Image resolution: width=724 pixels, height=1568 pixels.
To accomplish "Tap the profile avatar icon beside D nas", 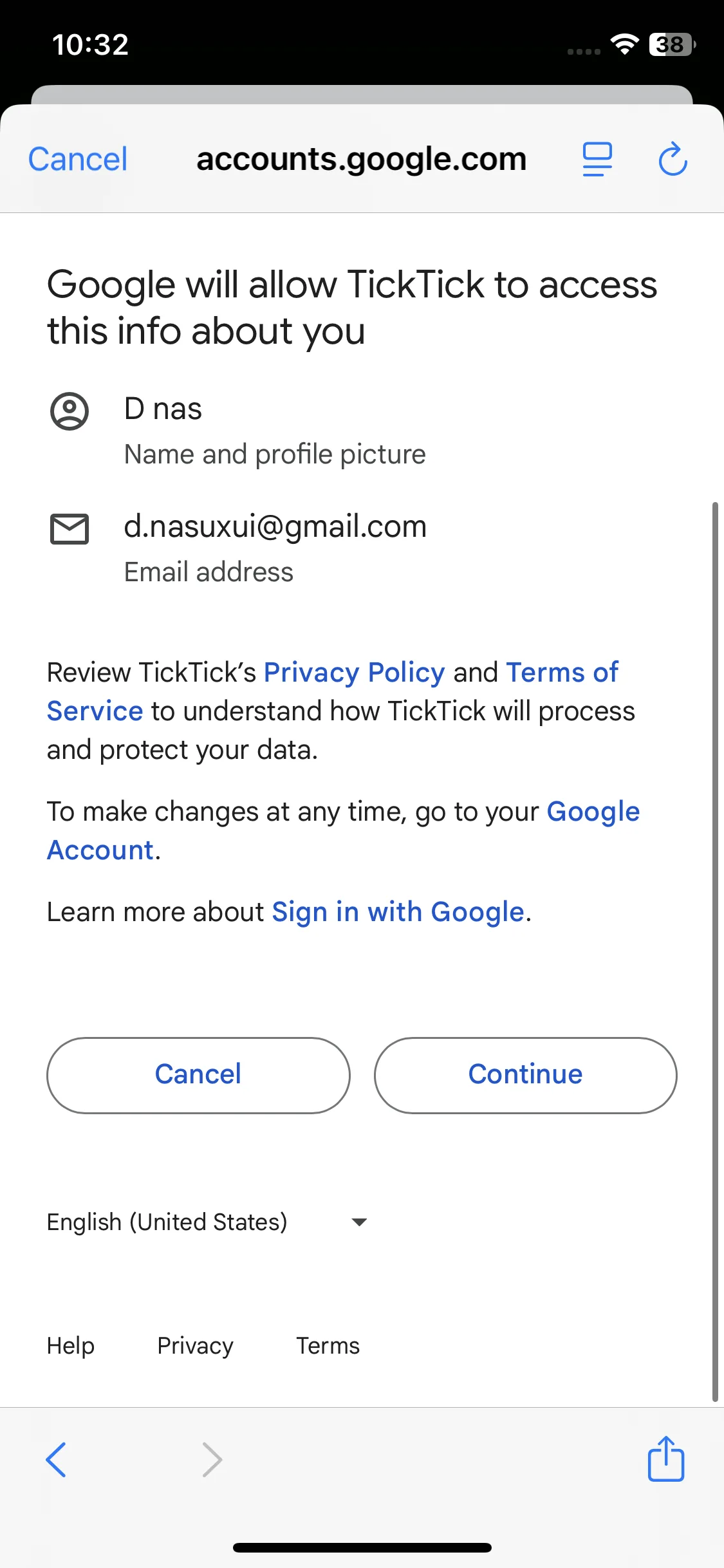I will click(x=70, y=411).
